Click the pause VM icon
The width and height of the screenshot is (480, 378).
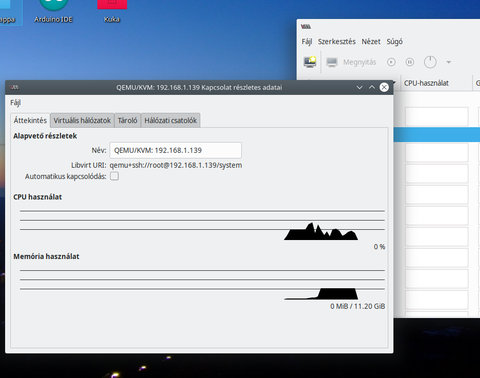pos(410,62)
